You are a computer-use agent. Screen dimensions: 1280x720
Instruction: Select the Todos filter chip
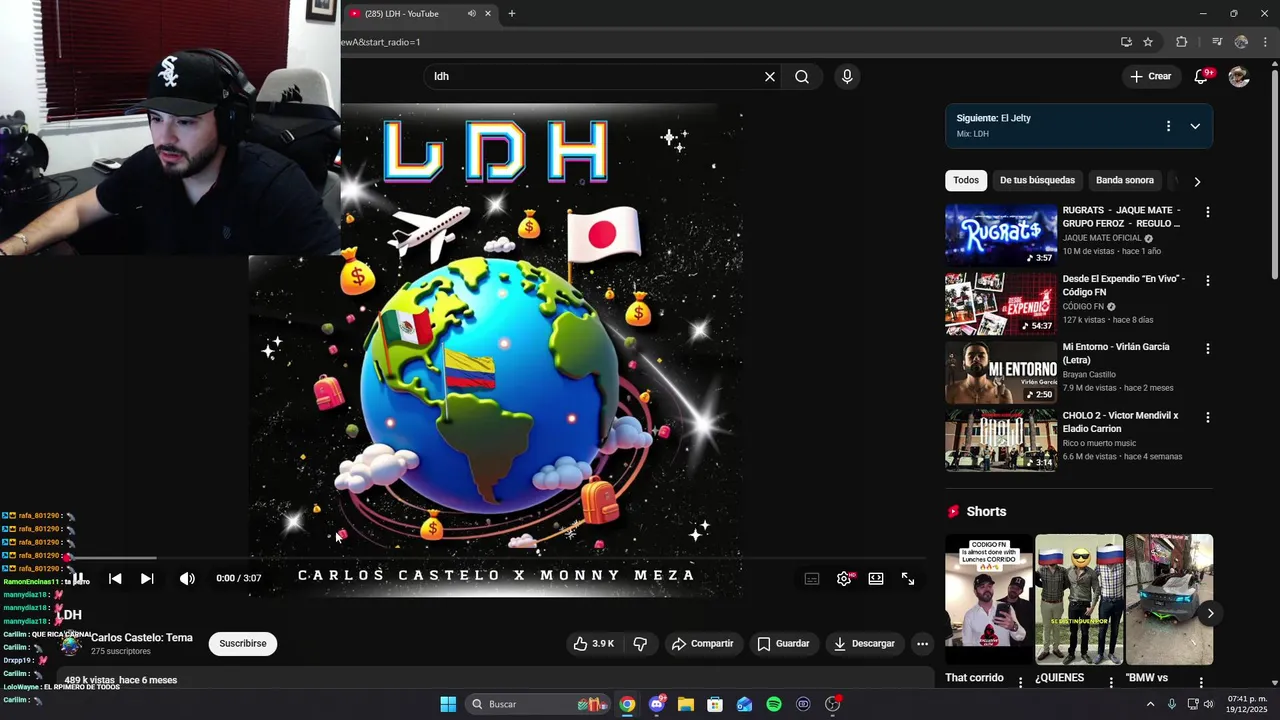[966, 181]
